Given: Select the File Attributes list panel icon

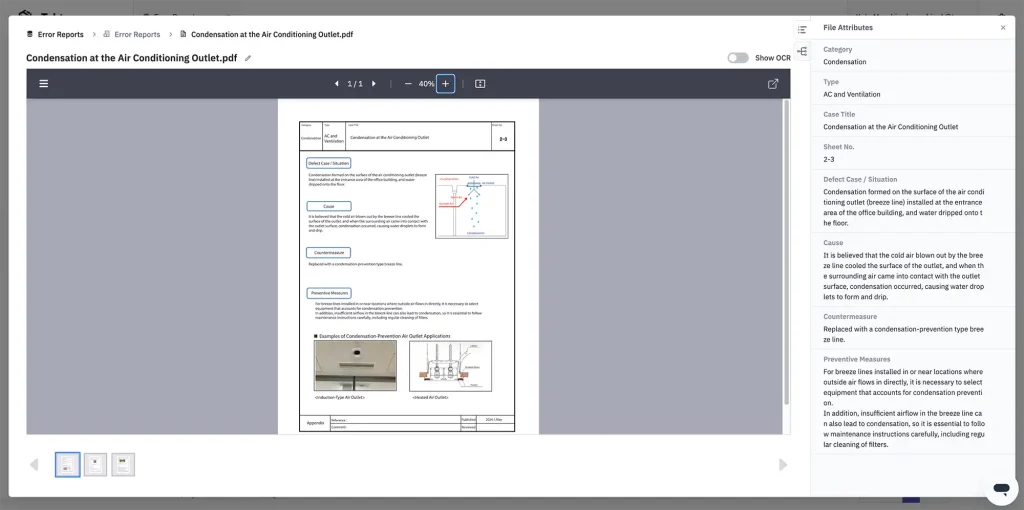Looking at the screenshot, I should 802,30.
